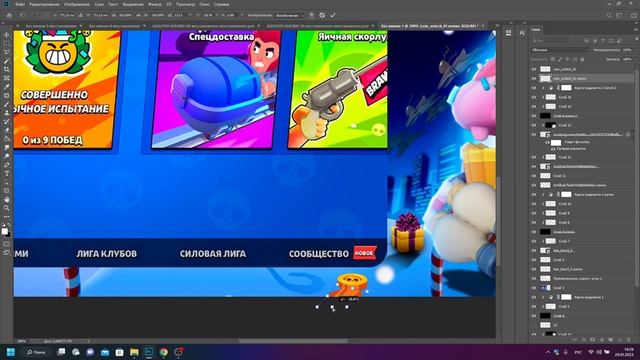Select the Rectangular Marquee tool

tap(7, 44)
